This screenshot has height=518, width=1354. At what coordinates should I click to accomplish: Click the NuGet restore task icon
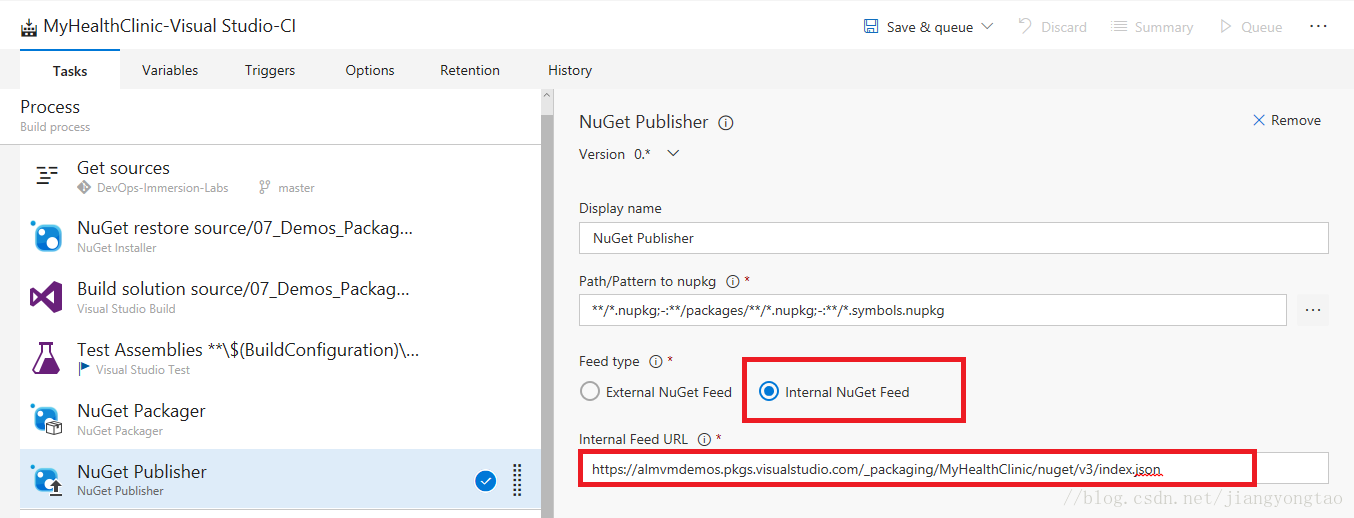(x=46, y=236)
